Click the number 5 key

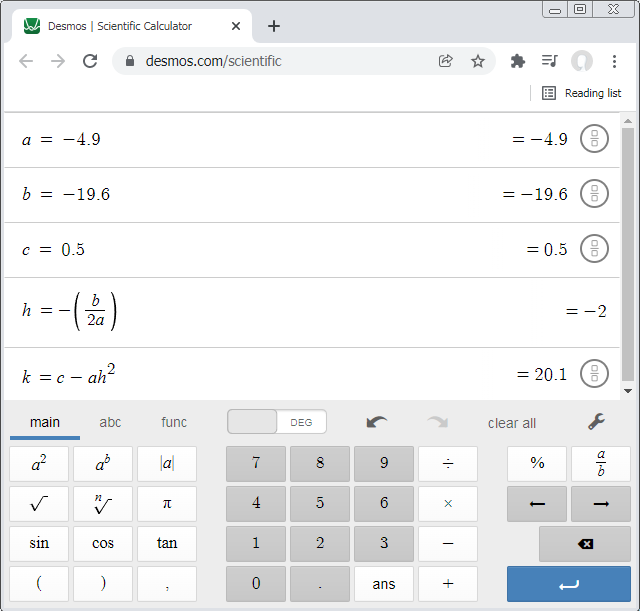click(x=320, y=504)
